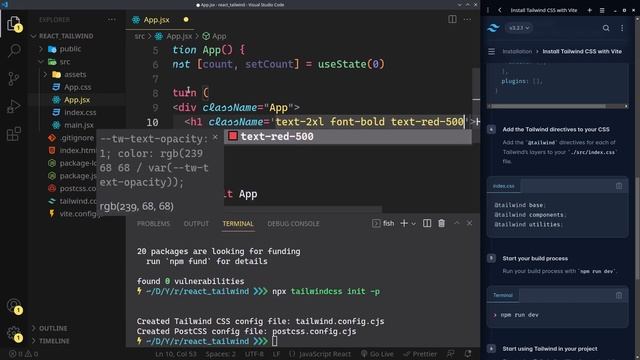Open Tailwind docs hamburger navigation menu
Image resolution: width=640 pixels, height=360 pixels.
(x=491, y=51)
